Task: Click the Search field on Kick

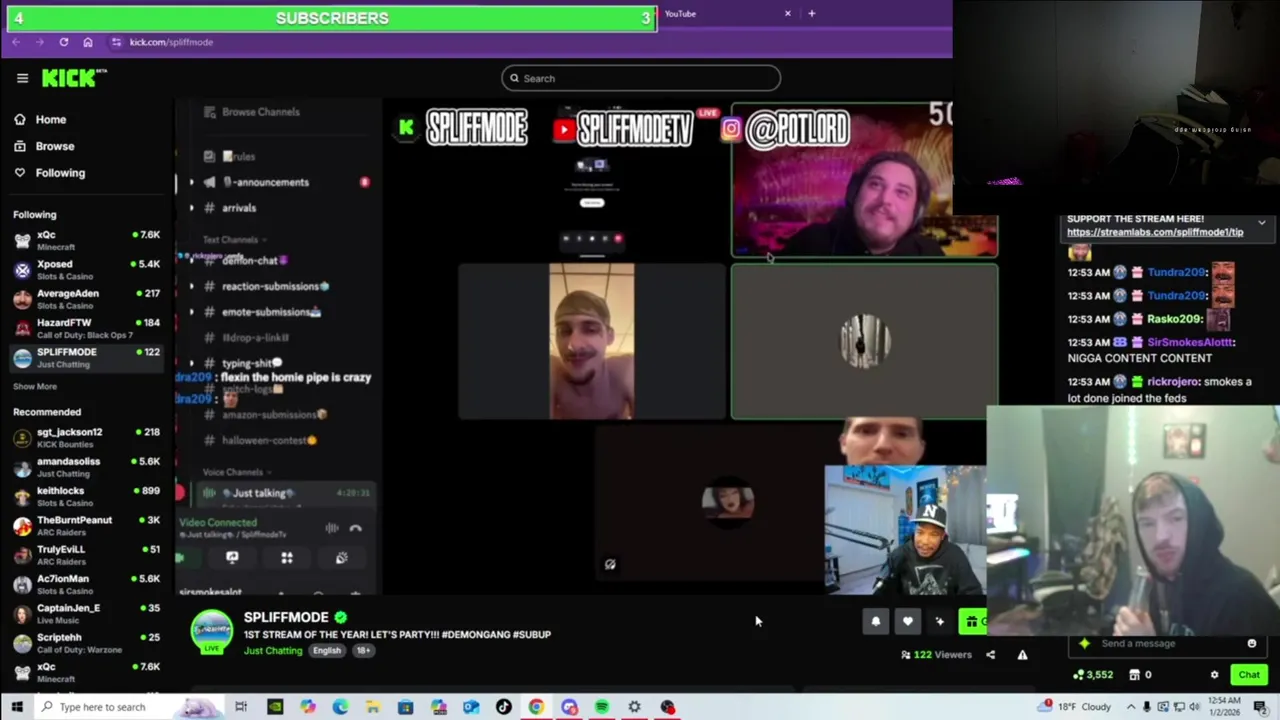Action: click(x=641, y=78)
